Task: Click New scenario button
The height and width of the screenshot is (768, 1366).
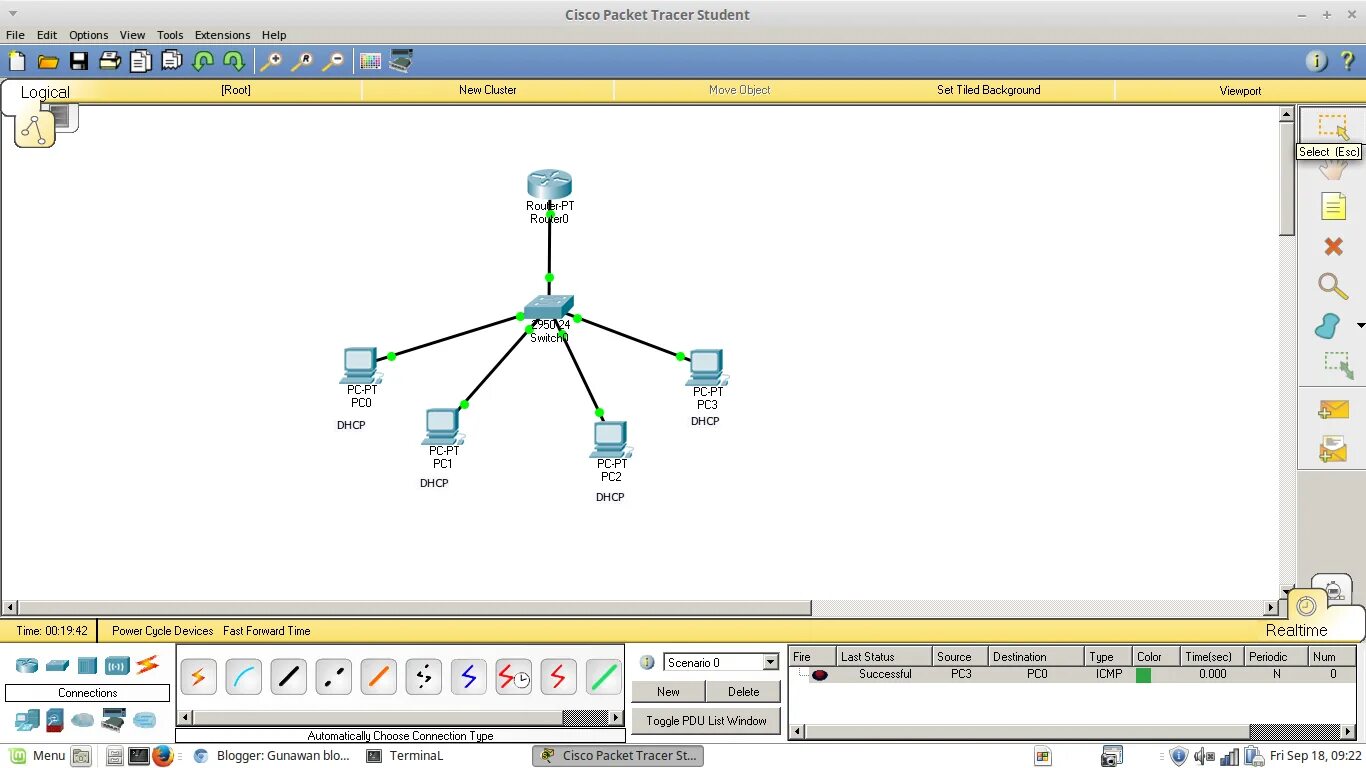Action: click(x=668, y=692)
